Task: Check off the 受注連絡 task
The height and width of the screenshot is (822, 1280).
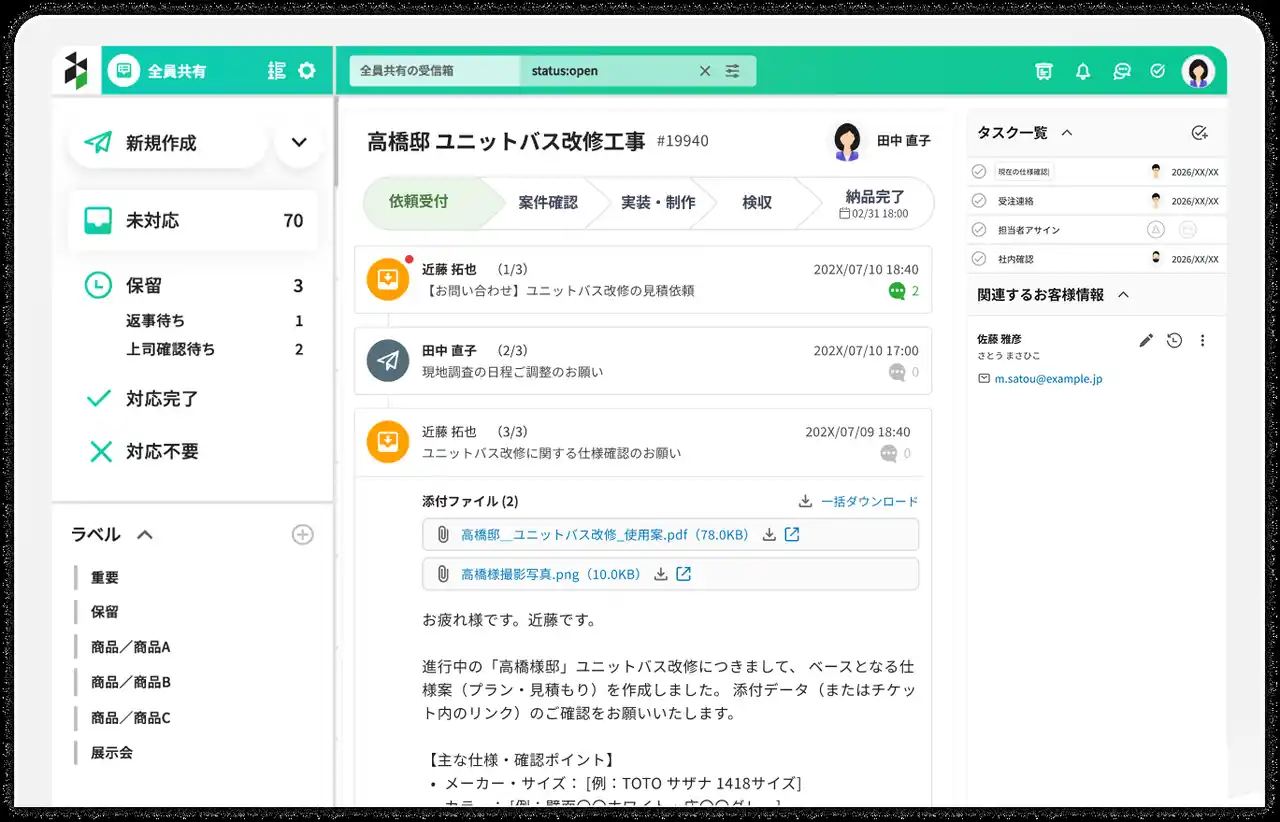Action: point(979,201)
